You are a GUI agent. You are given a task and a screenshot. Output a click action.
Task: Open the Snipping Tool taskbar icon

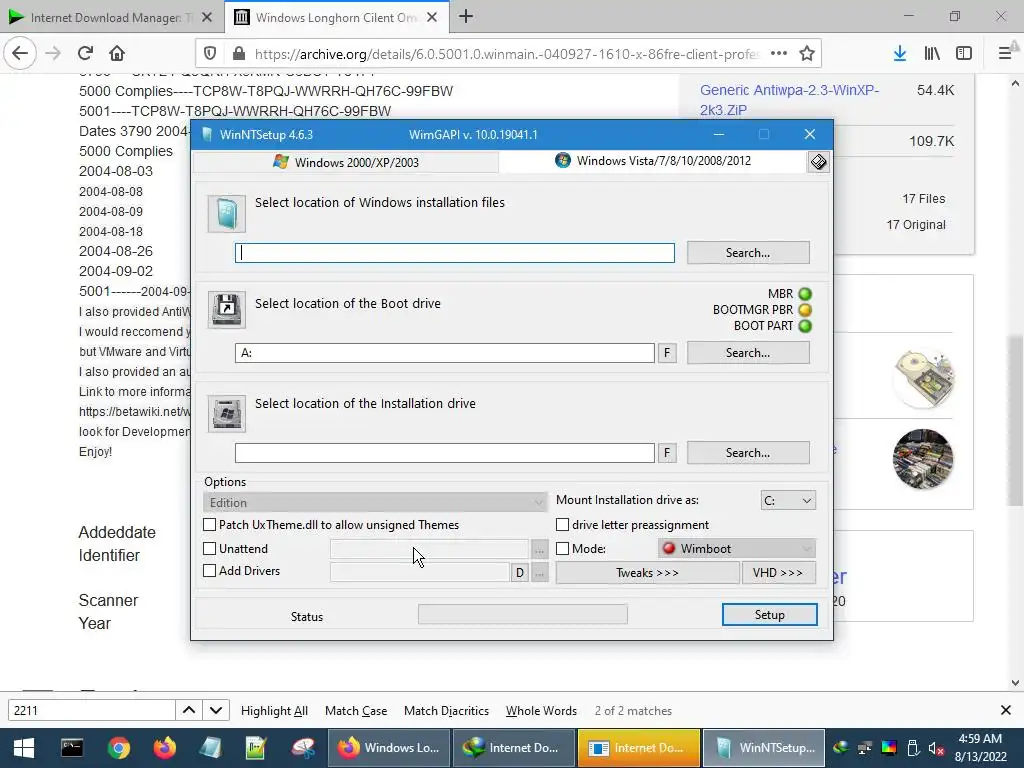[303, 748]
